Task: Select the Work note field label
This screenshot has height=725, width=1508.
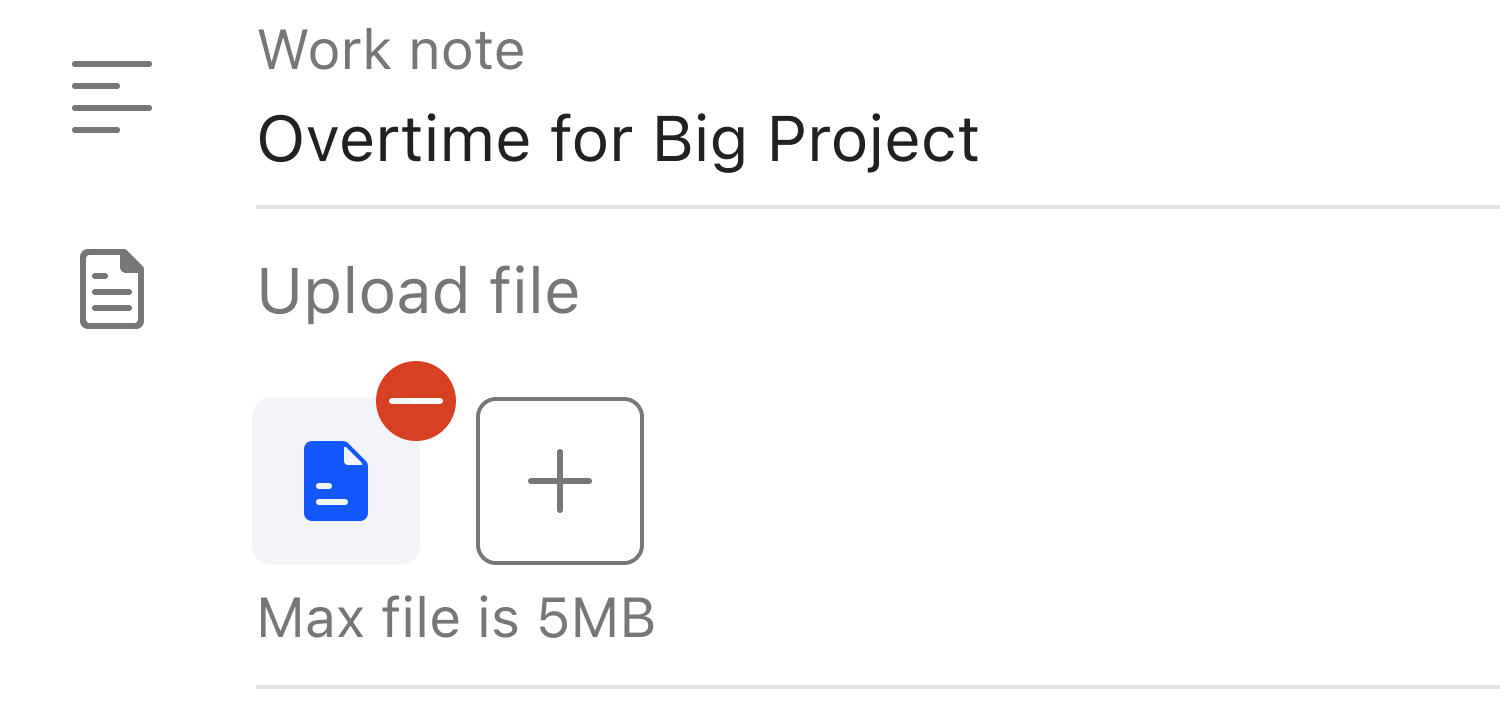Action: pyautogui.click(x=391, y=49)
